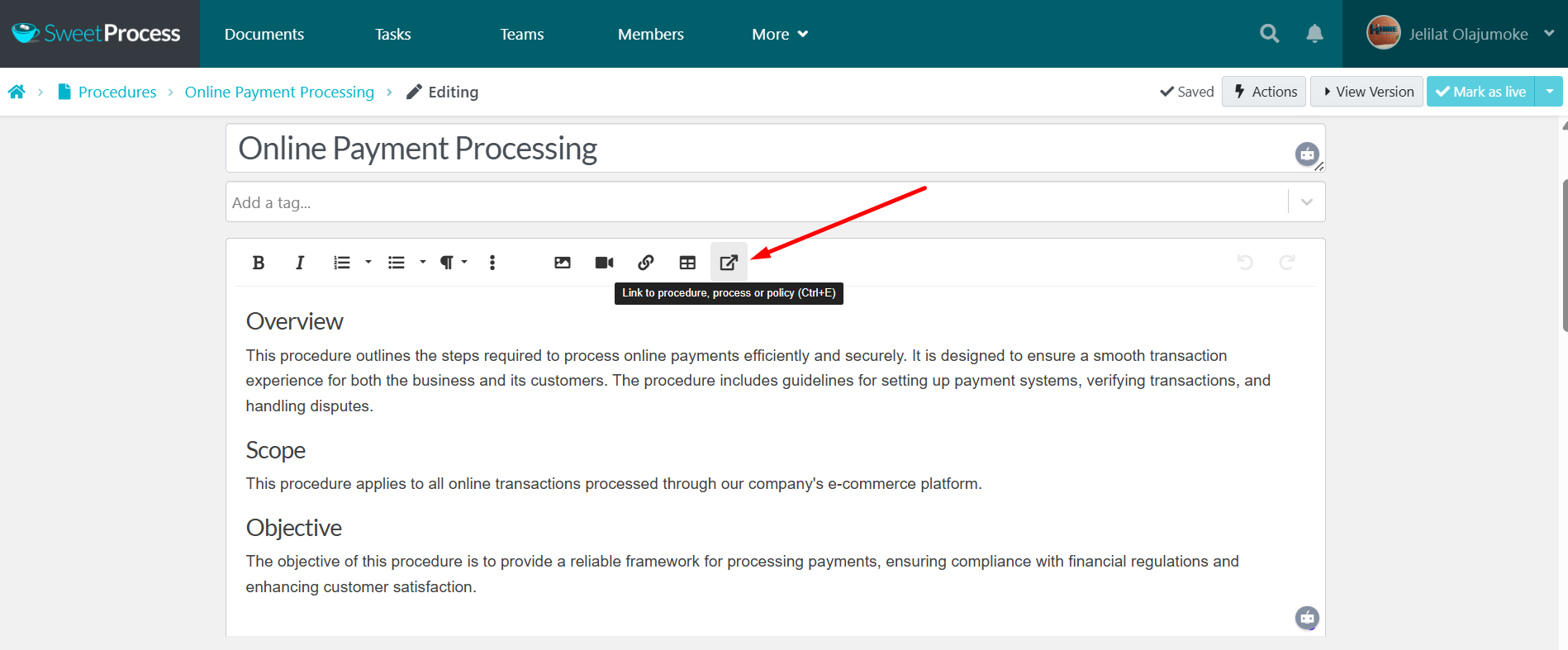Screen dimensions: 1568x650
Task: Insert a video
Action: [604, 263]
